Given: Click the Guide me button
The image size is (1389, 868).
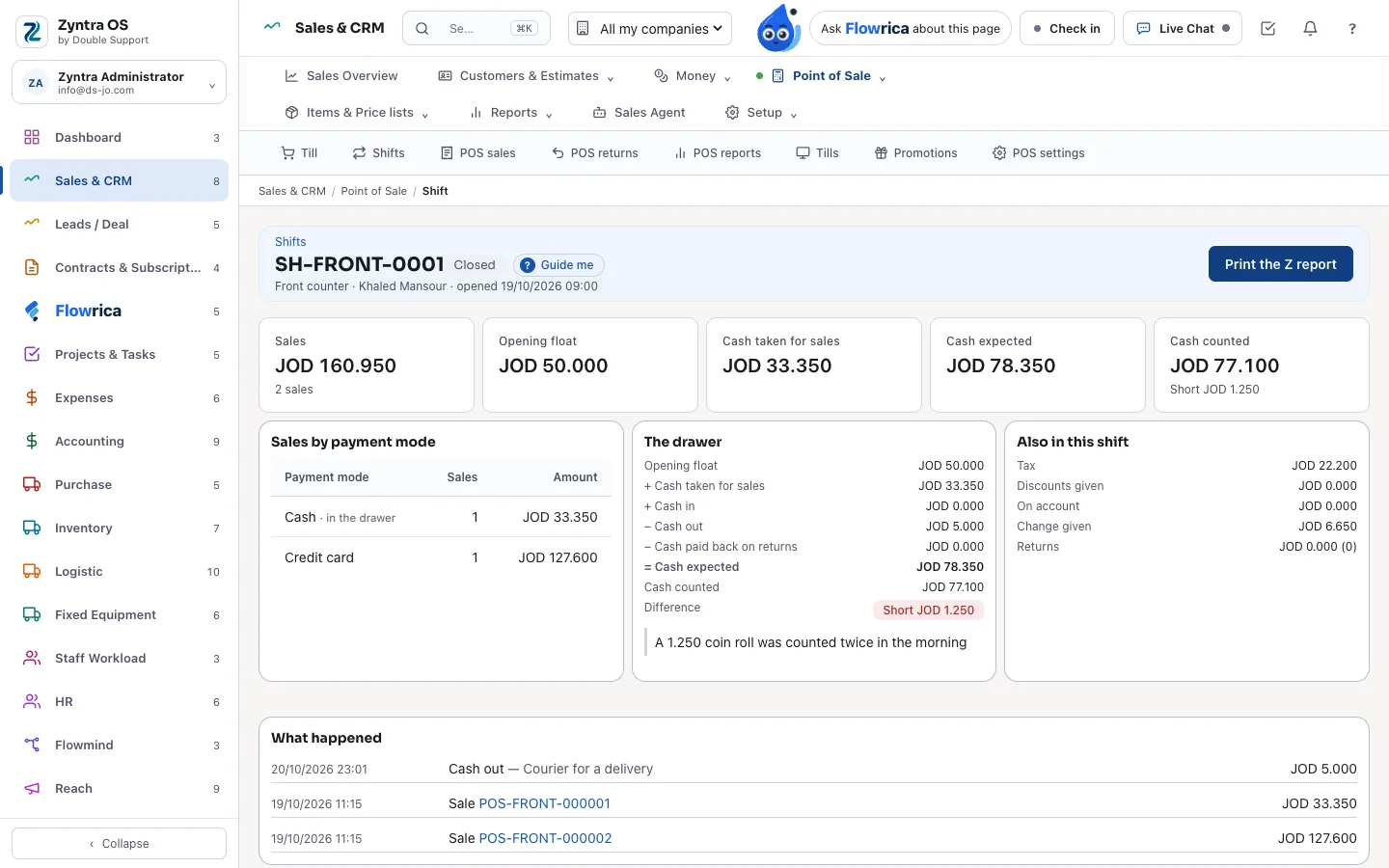Looking at the screenshot, I should coord(558,265).
